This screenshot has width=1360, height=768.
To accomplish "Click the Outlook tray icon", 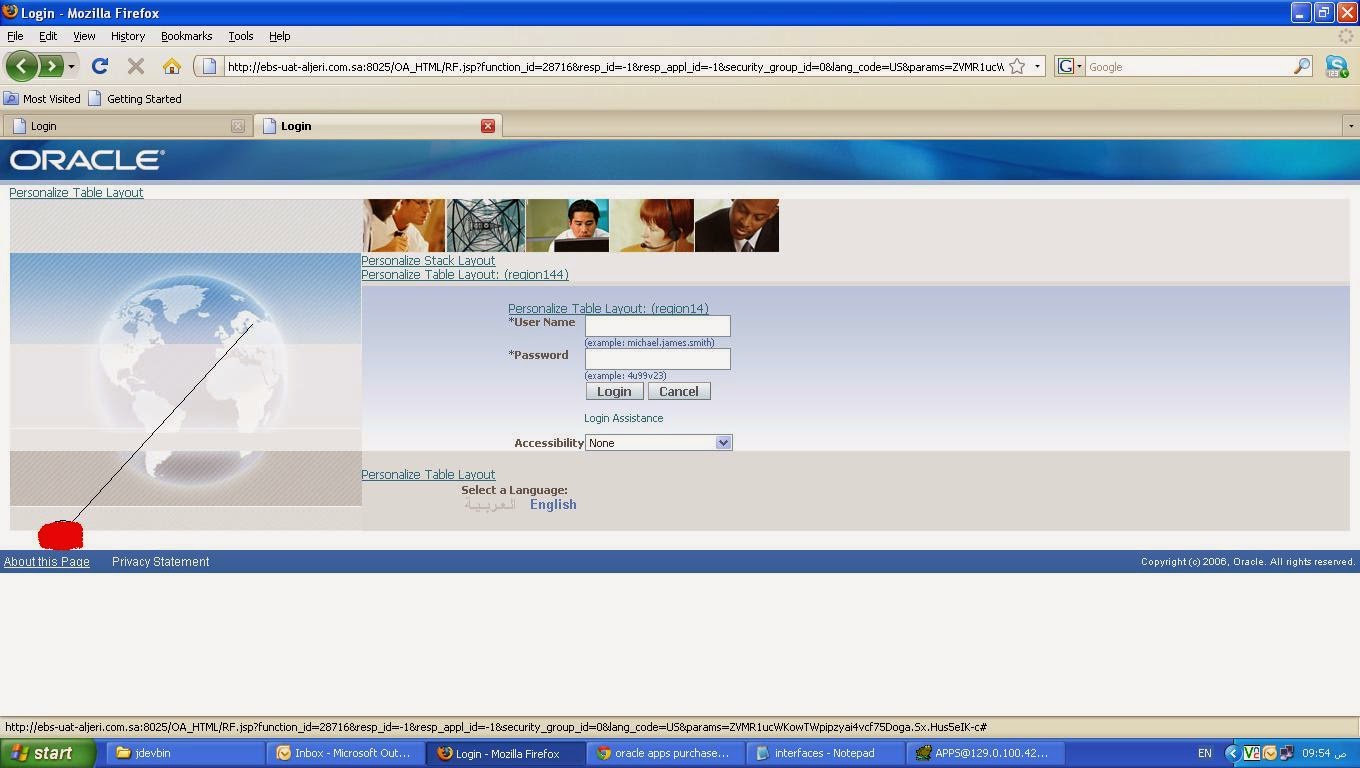I will pyautogui.click(x=1270, y=753).
